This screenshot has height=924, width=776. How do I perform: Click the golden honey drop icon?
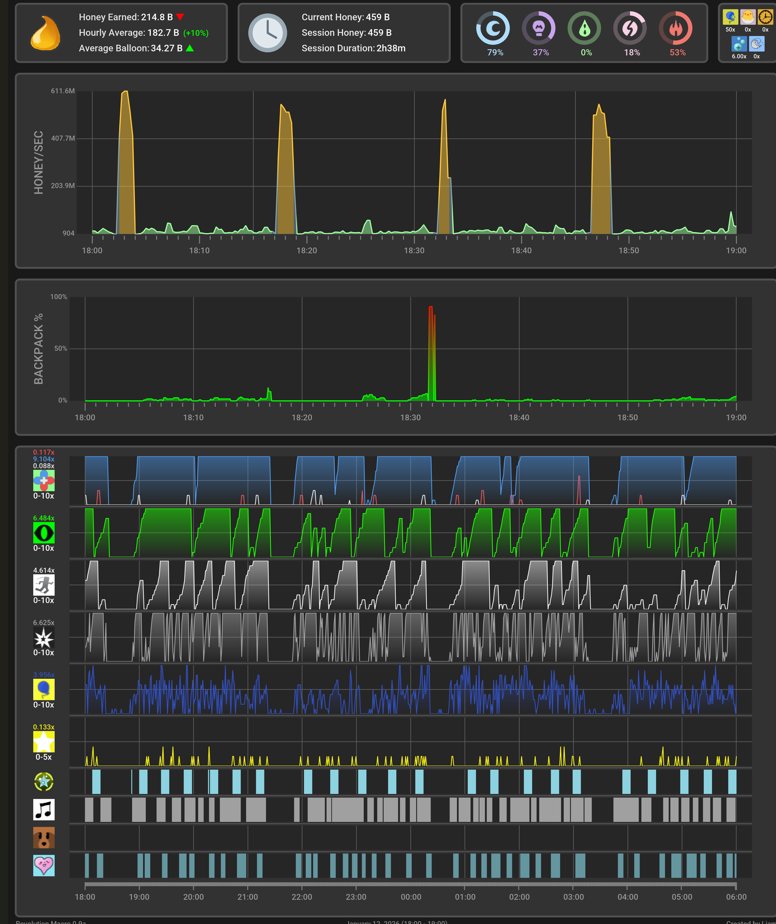[x=45, y=33]
